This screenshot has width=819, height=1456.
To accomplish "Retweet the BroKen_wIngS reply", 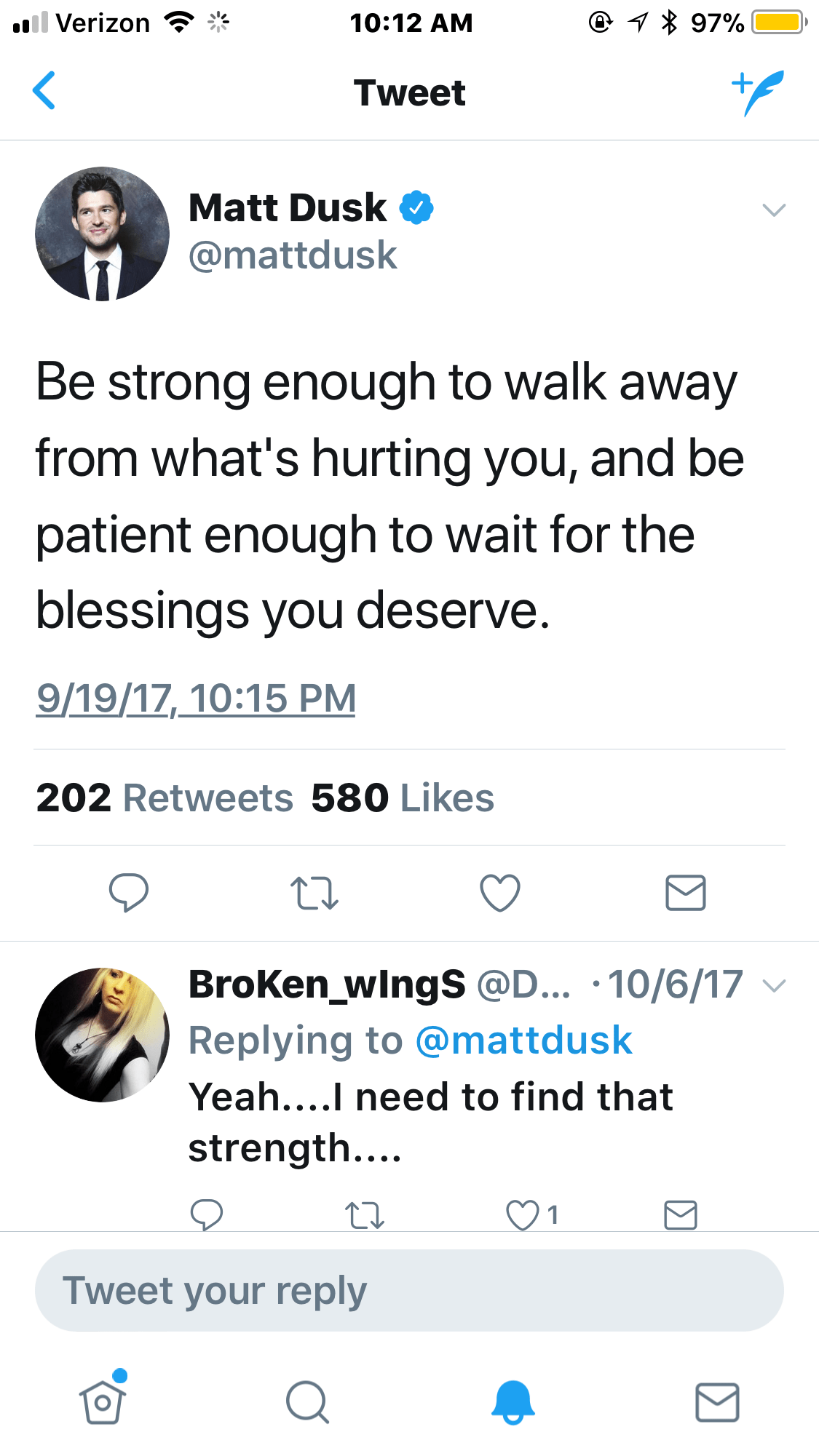I will click(x=364, y=1215).
